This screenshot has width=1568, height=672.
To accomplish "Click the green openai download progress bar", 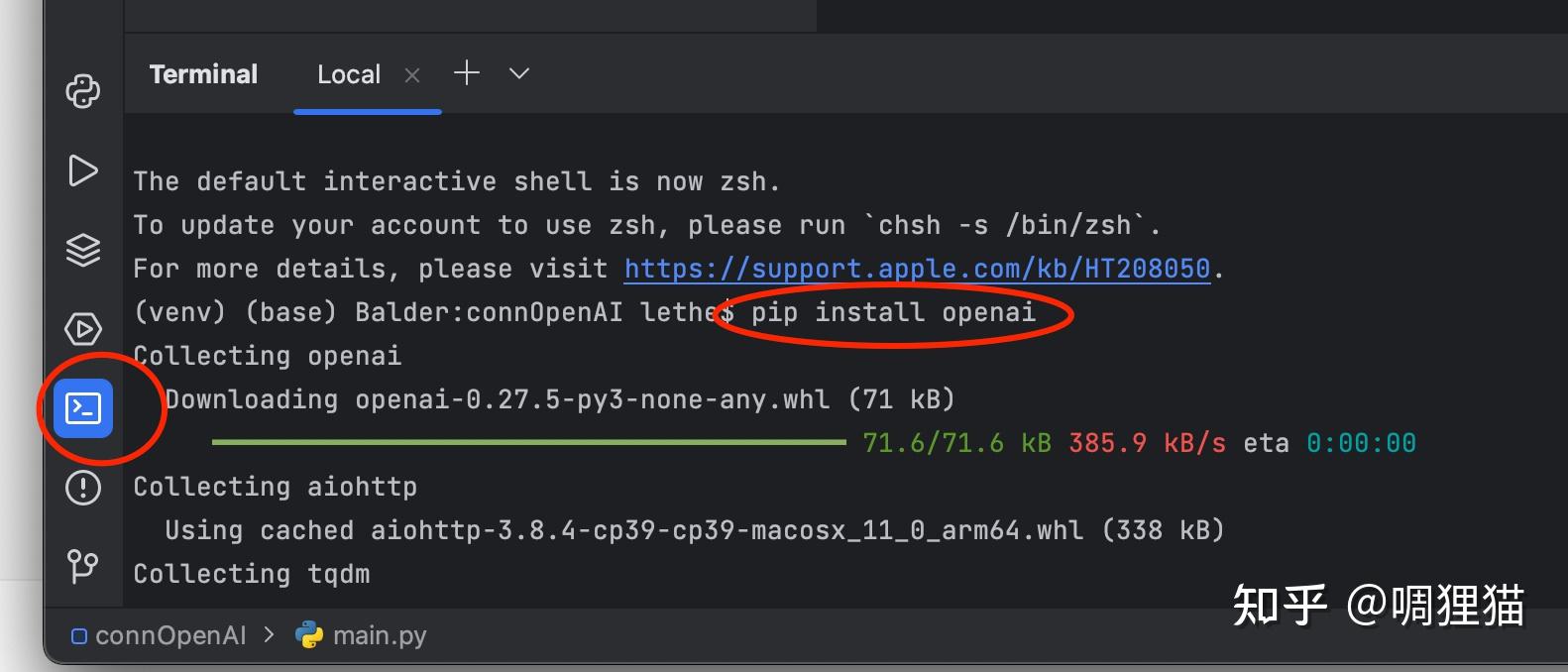I will click(529, 442).
